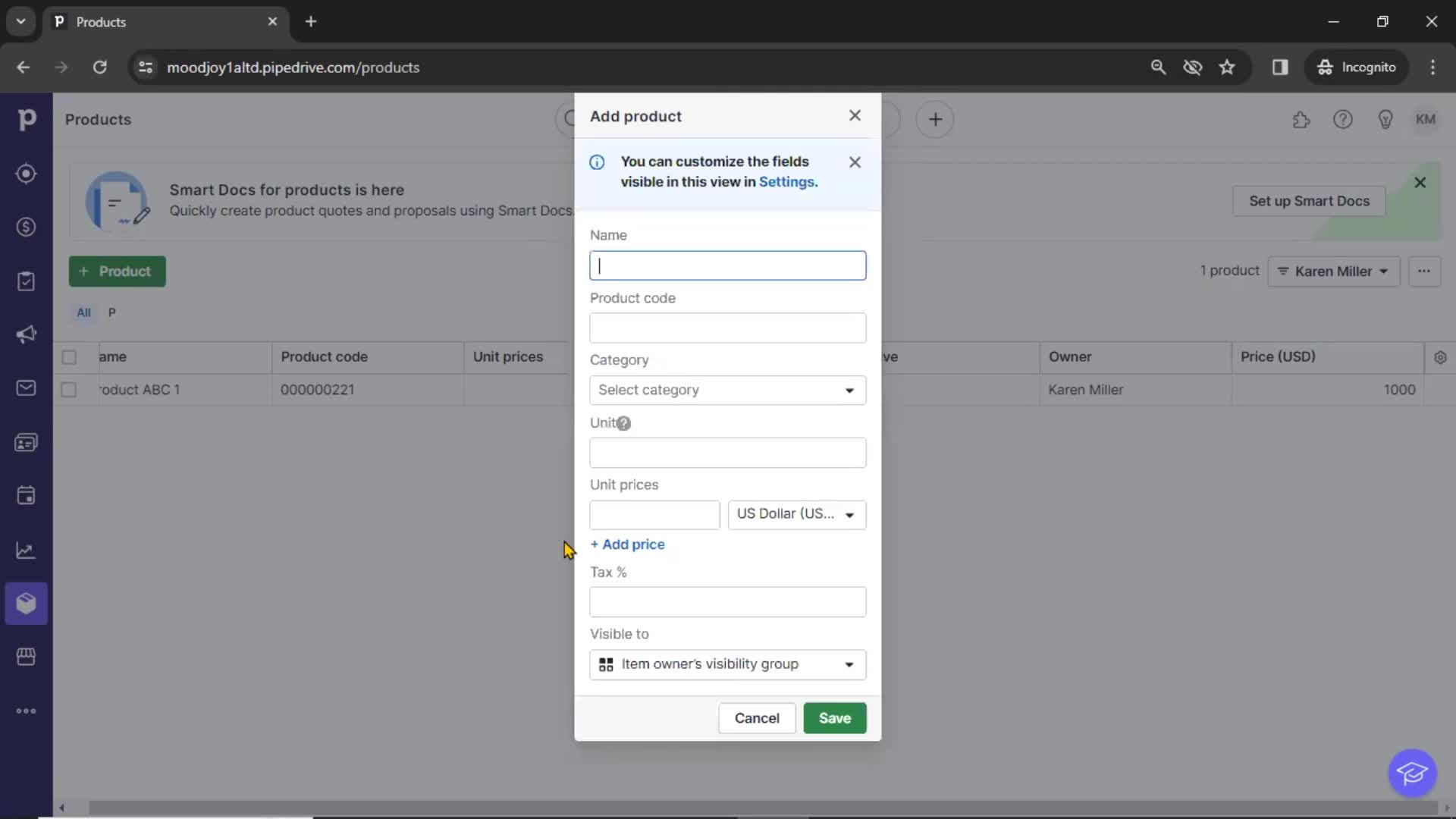Screen dimensions: 1456x819
Task: Click Save to submit the new product
Action: click(x=835, y=718)
